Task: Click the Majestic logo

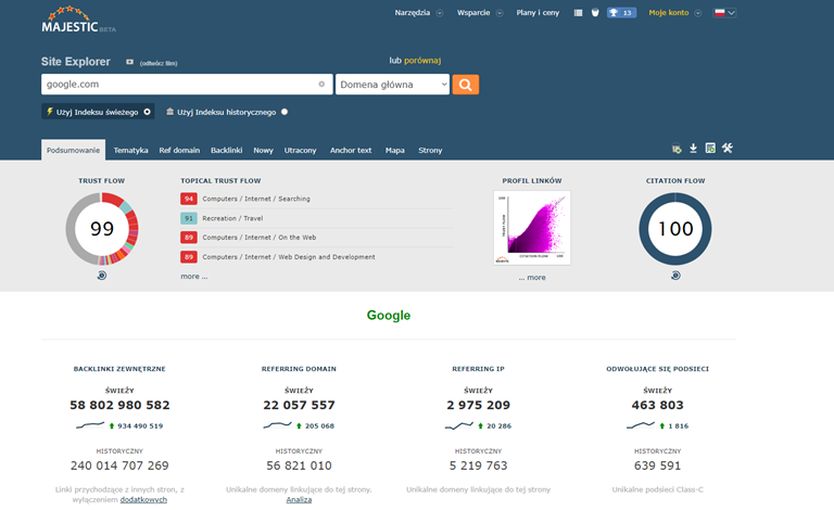Action: pyautogui.click(x=72, y=21)
